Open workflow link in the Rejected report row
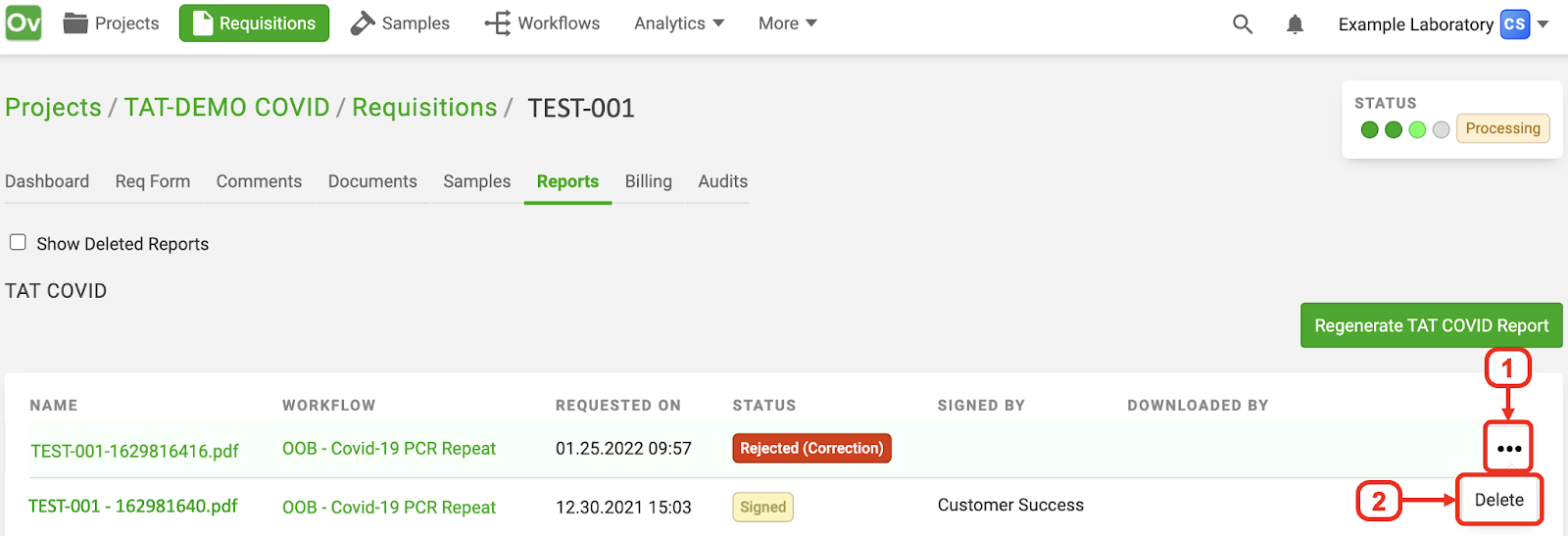Viewport: 1568px width, 536px height. coord(389,449)
